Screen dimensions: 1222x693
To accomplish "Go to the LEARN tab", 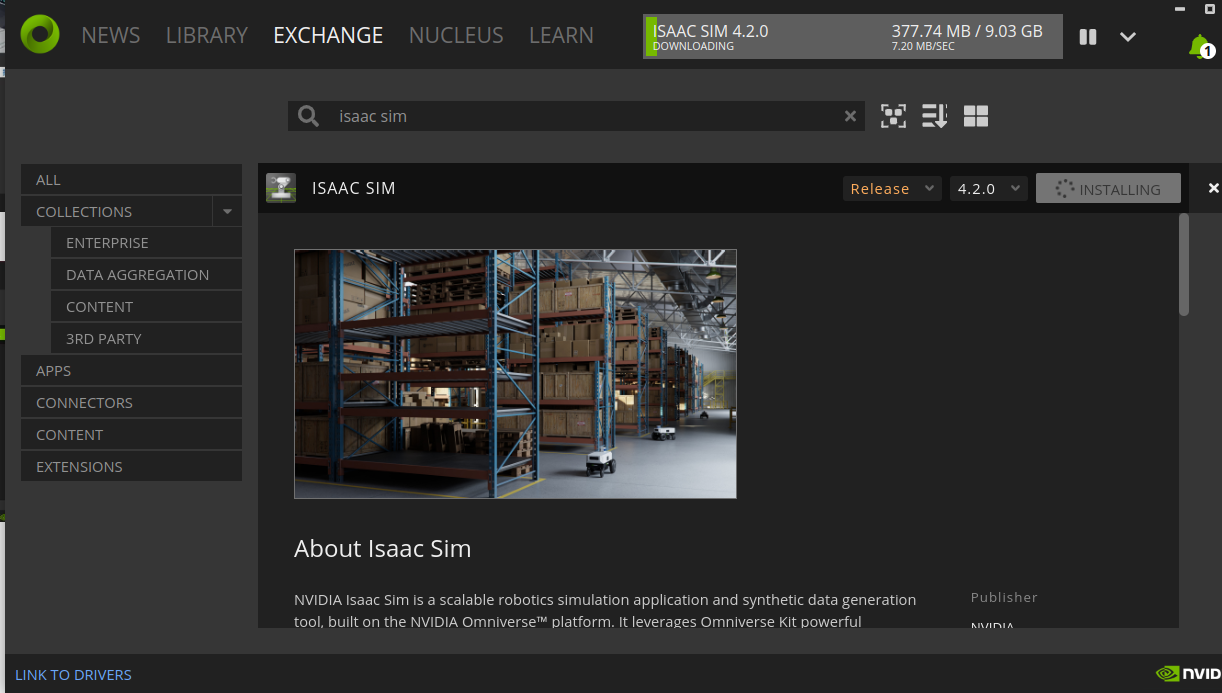I will pos(561,35).
